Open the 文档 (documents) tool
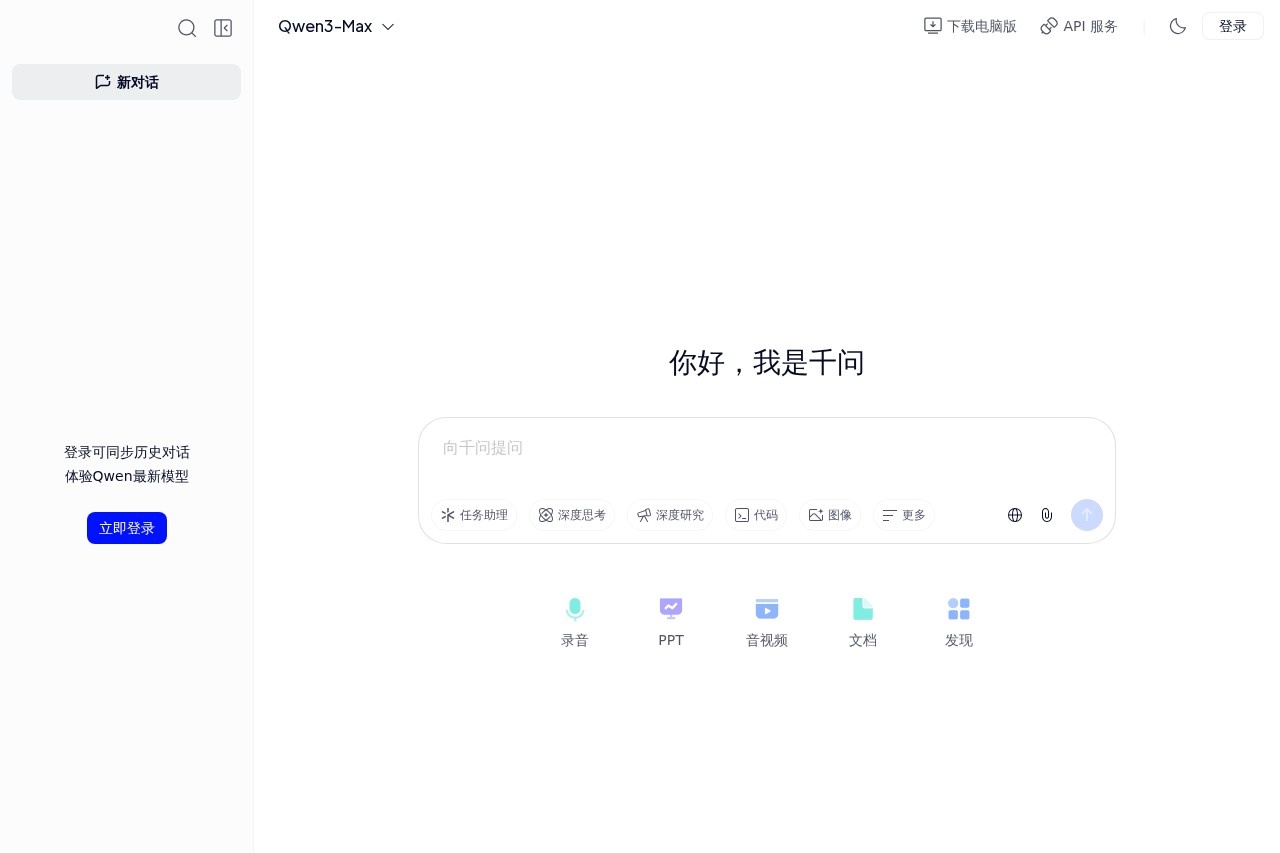The width and height of the screenshot is (1280, 853). pyautogui.click(x=862, y=620)
